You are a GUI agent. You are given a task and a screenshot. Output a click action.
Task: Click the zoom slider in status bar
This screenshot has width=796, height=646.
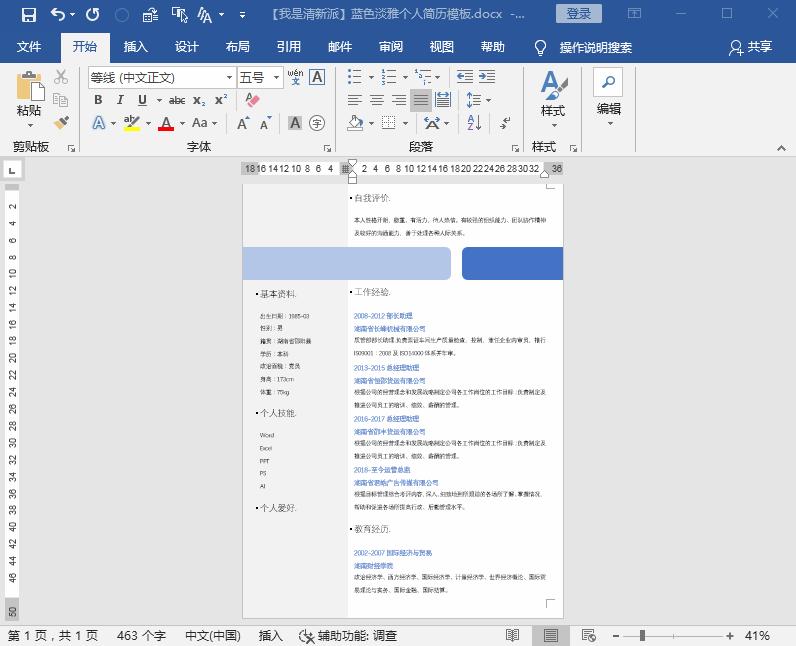(x=642, y=636)
